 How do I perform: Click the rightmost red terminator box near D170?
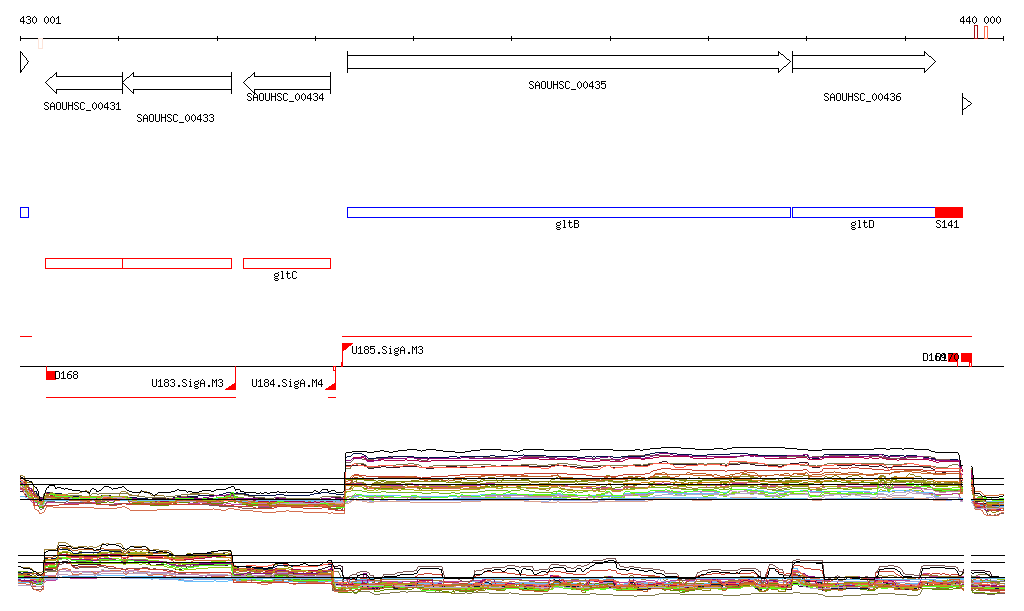(x=967, y=358)
